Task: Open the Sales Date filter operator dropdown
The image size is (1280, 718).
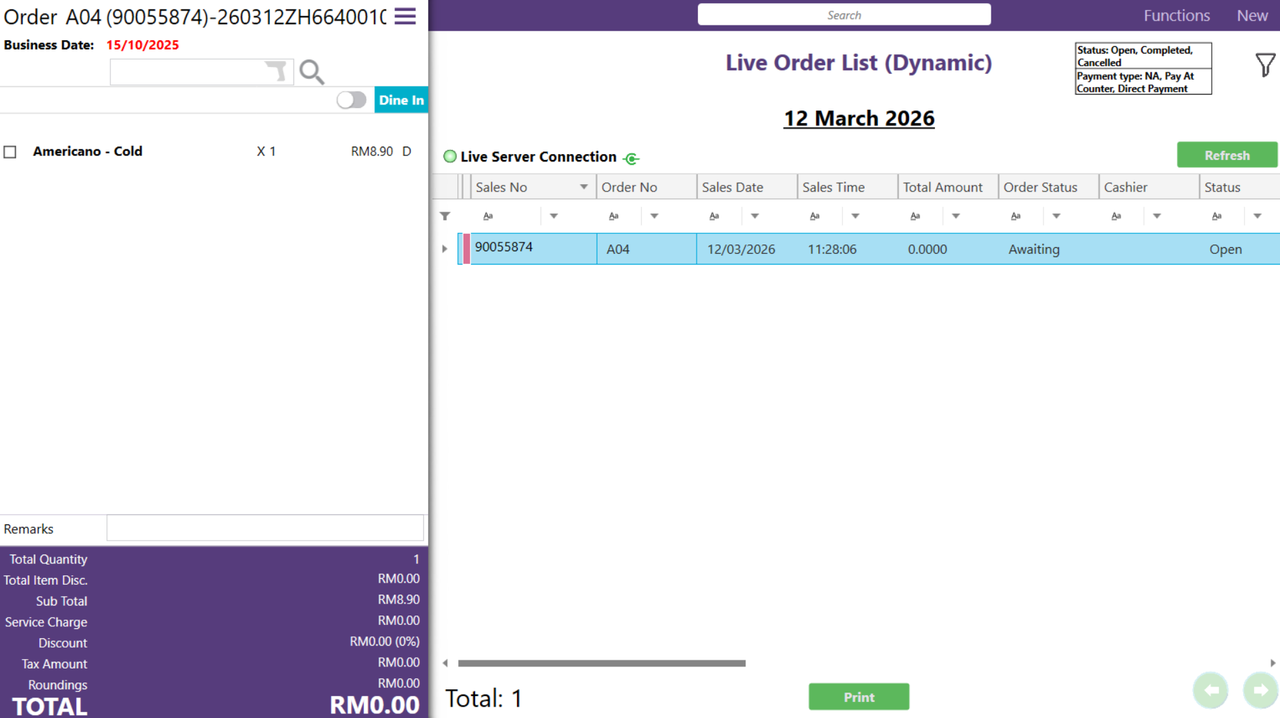Action: (755, 216)
